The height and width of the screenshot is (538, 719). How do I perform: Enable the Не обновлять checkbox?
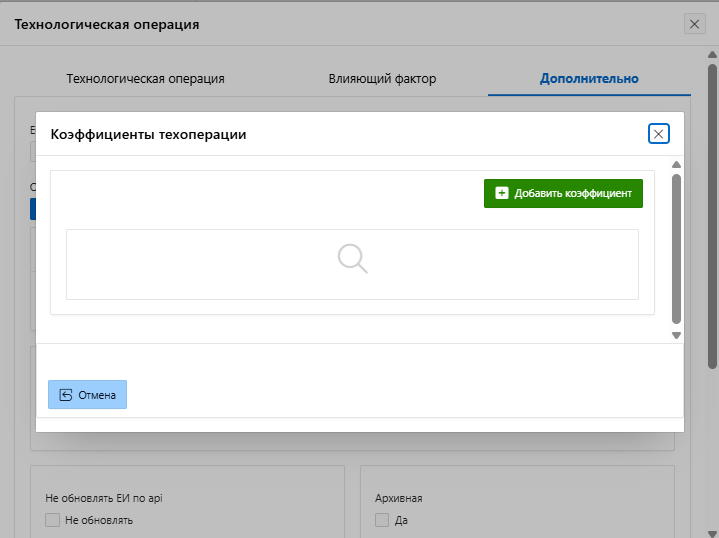coord(53,520)
